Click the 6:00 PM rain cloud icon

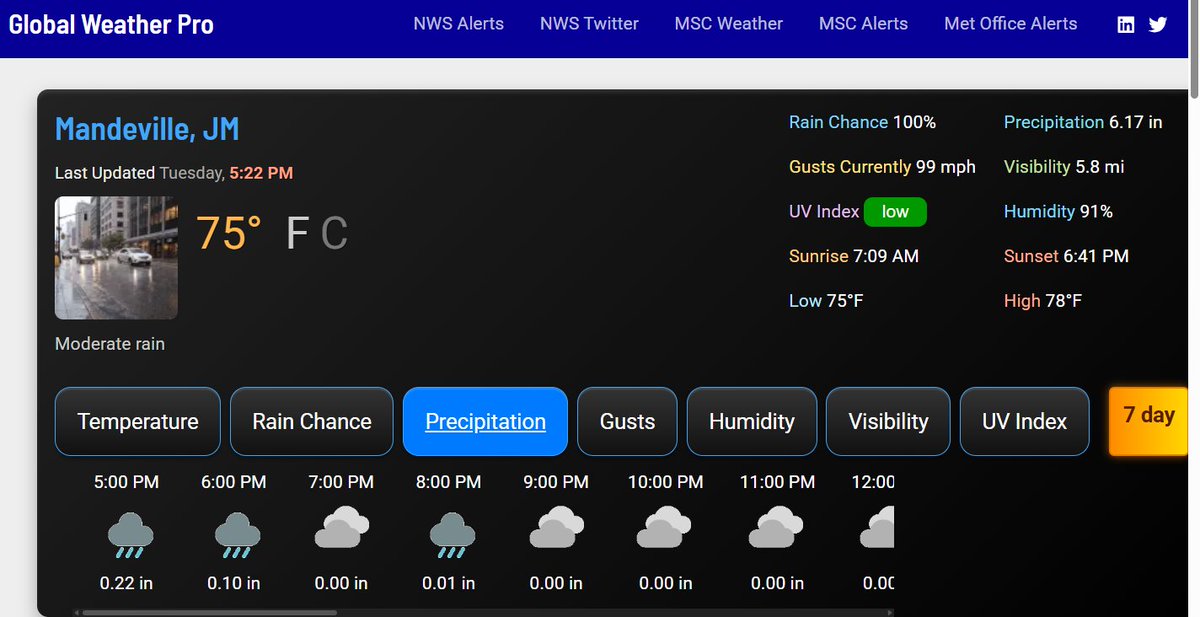pos(236,534)
